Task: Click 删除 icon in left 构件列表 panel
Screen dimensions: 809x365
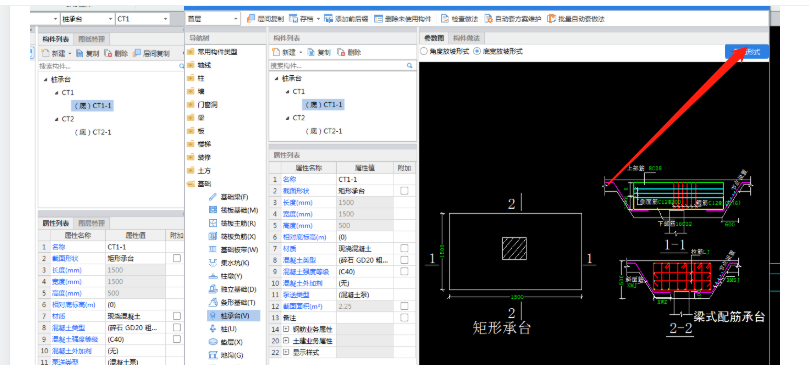Action: click(x=108, y=53)
